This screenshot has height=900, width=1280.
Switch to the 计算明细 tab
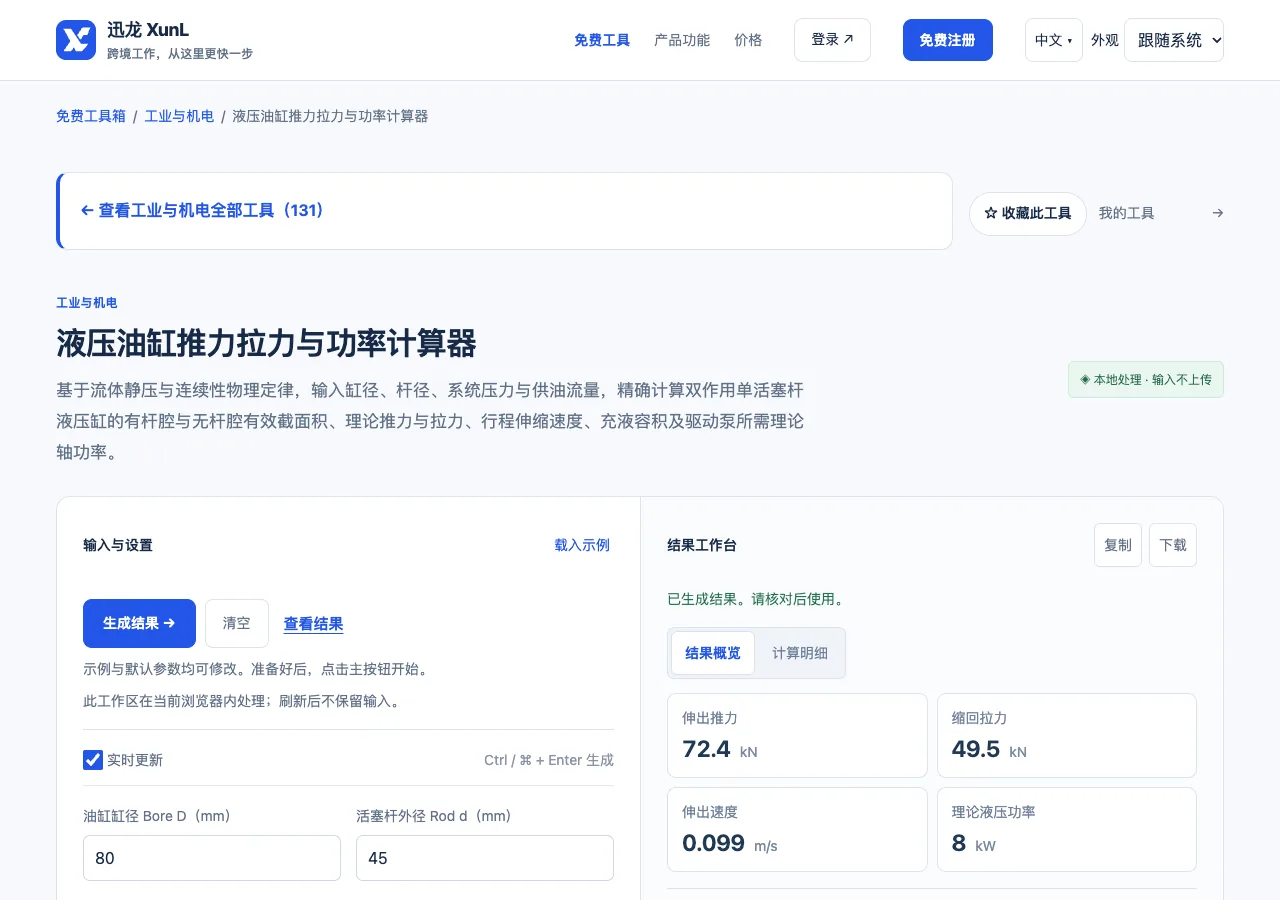pos(800,653)
